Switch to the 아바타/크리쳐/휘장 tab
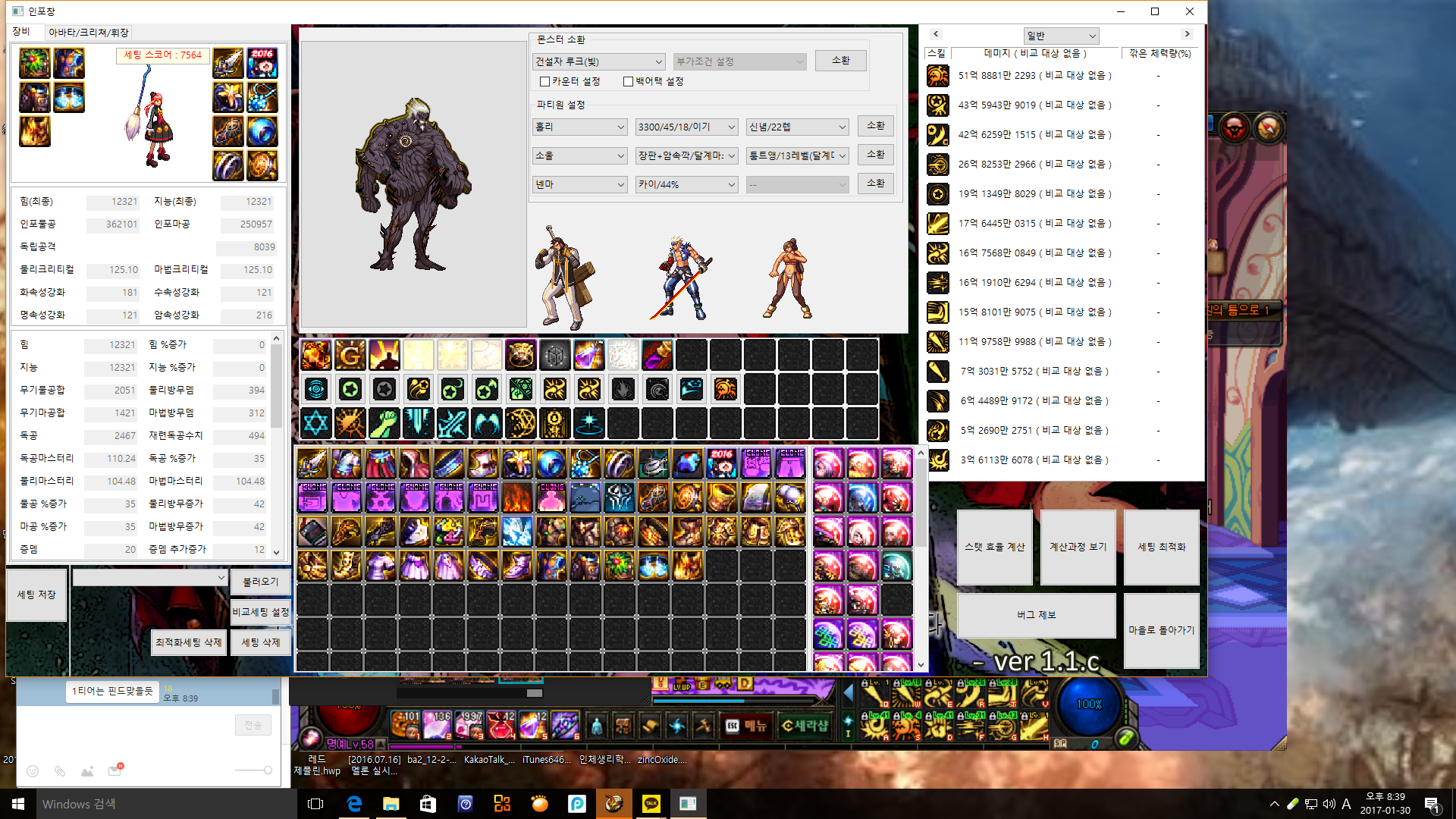This screenshot has width=1456, height=819. click(88, 33)
